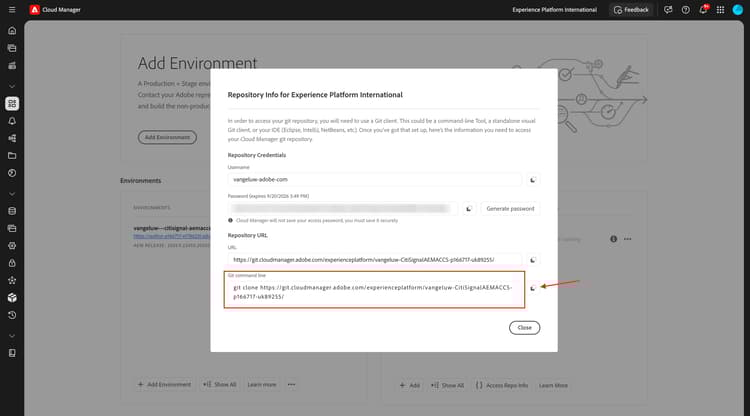The image size is (750, 416).
Task: Click the blurred Password field
Action: [342, 208]
